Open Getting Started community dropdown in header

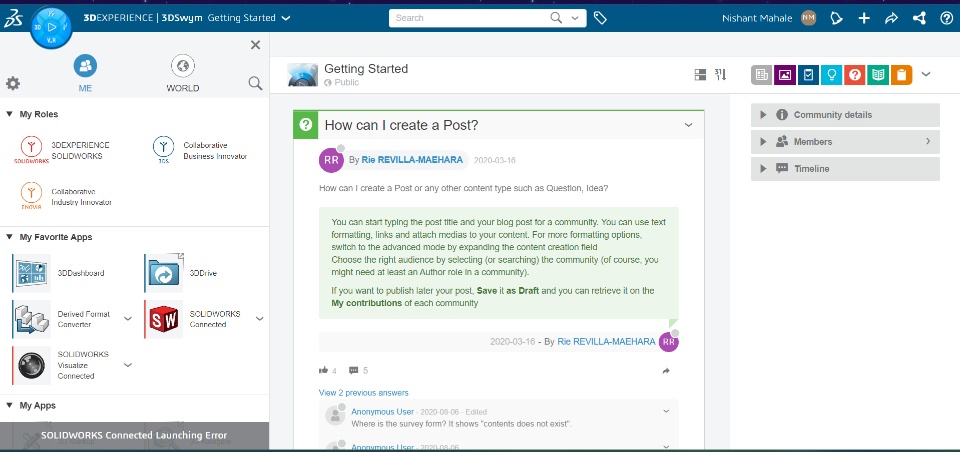pyautogui.click(x=285, y=18)
